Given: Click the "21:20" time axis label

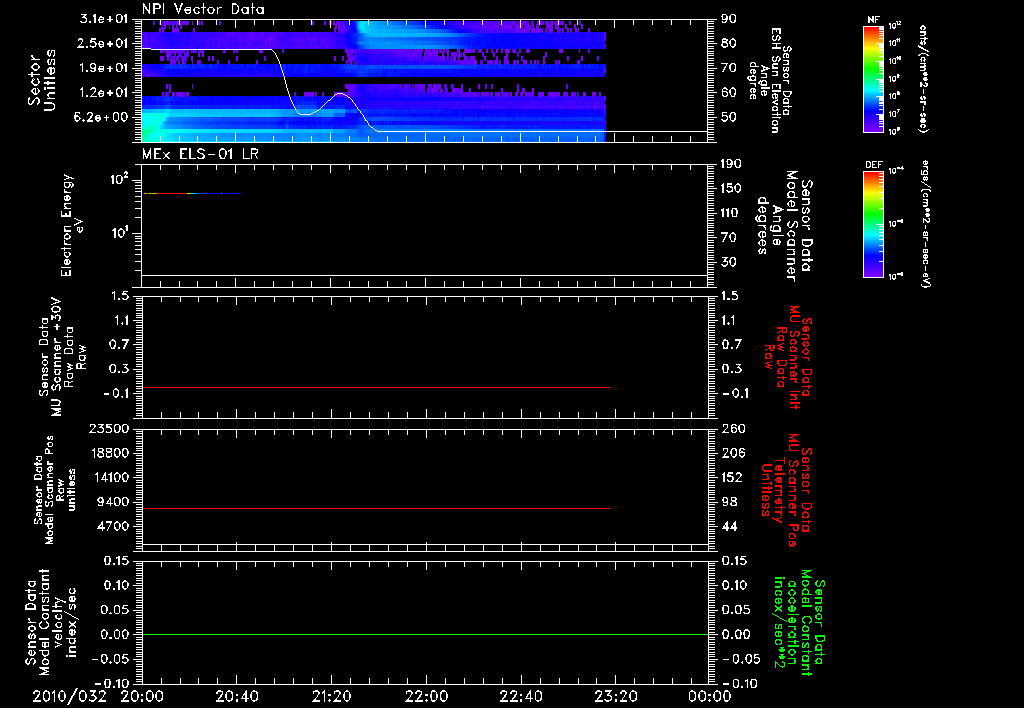Looking at the screenshot, I should click(x=331, y=696).
